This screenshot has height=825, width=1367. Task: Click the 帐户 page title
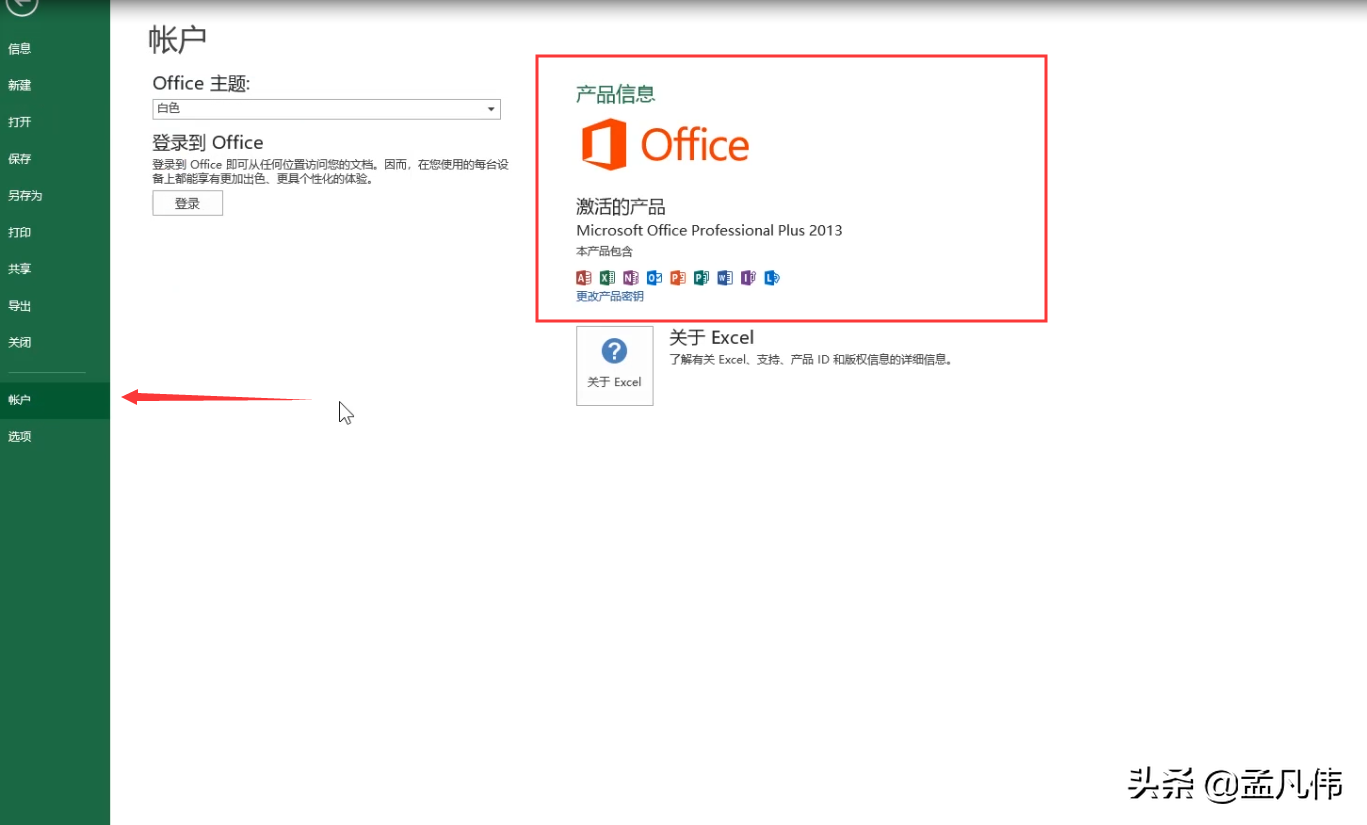177,39
